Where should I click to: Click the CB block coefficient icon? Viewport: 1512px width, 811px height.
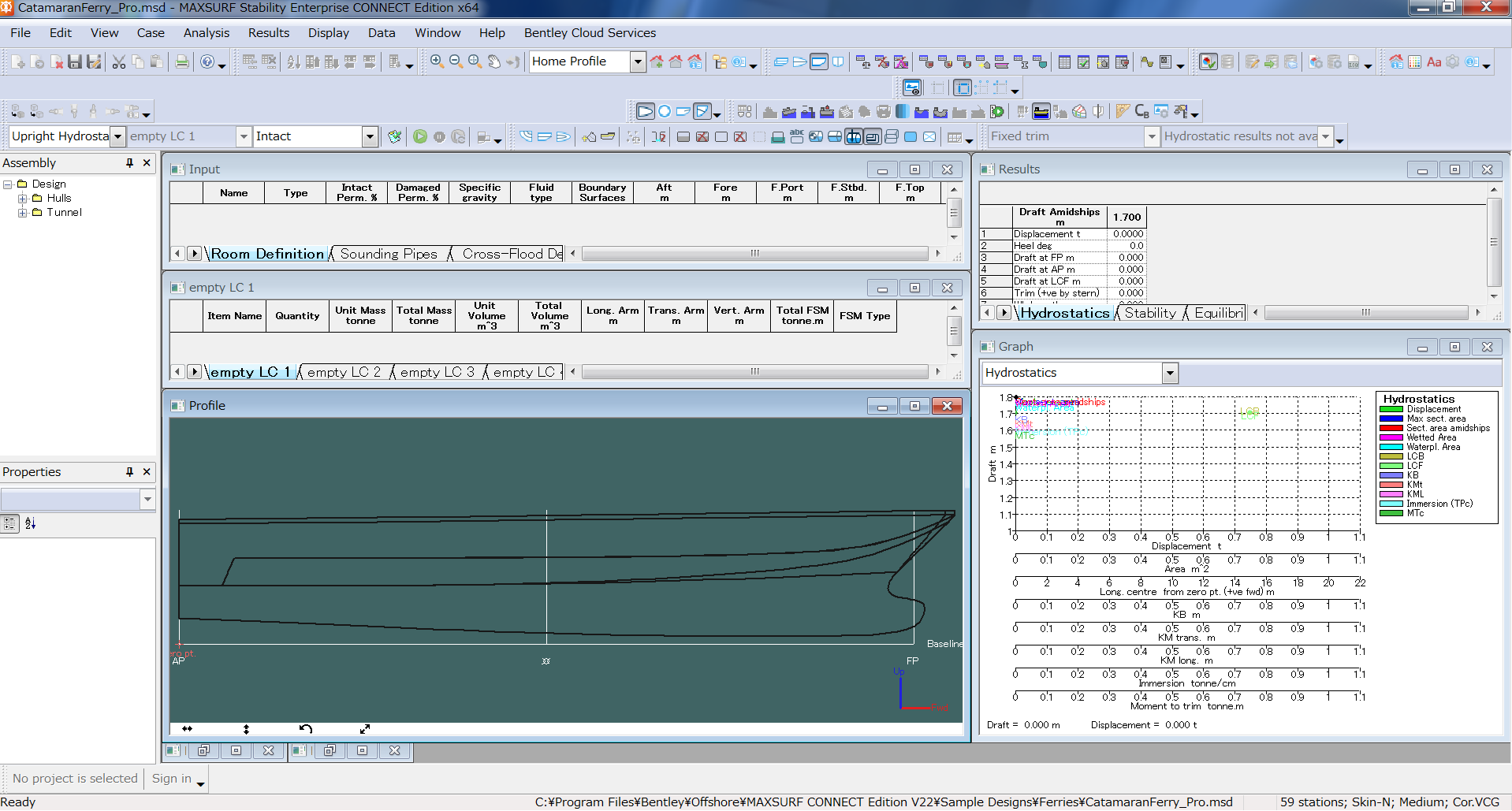[x=1141, y=112]
